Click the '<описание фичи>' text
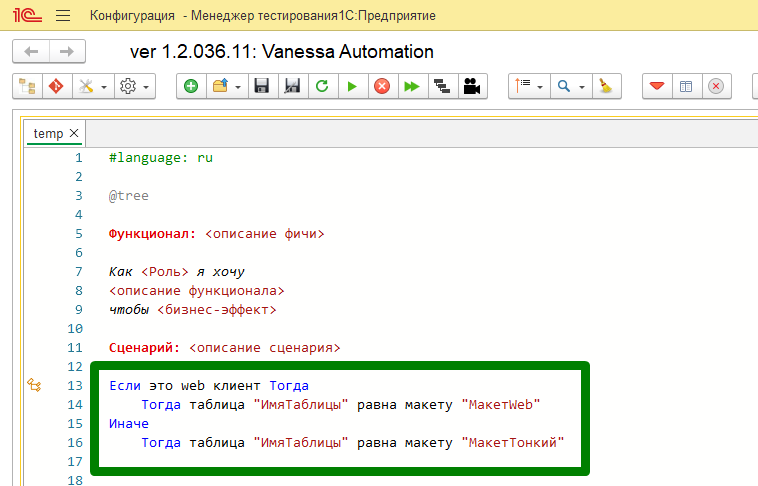 tap(264, 234)
